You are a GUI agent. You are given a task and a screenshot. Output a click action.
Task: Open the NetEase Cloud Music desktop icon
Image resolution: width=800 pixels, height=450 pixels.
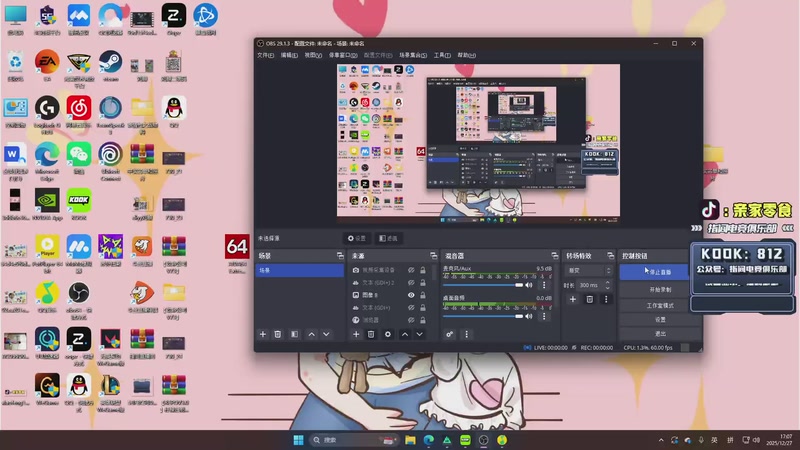coord(79,112)
